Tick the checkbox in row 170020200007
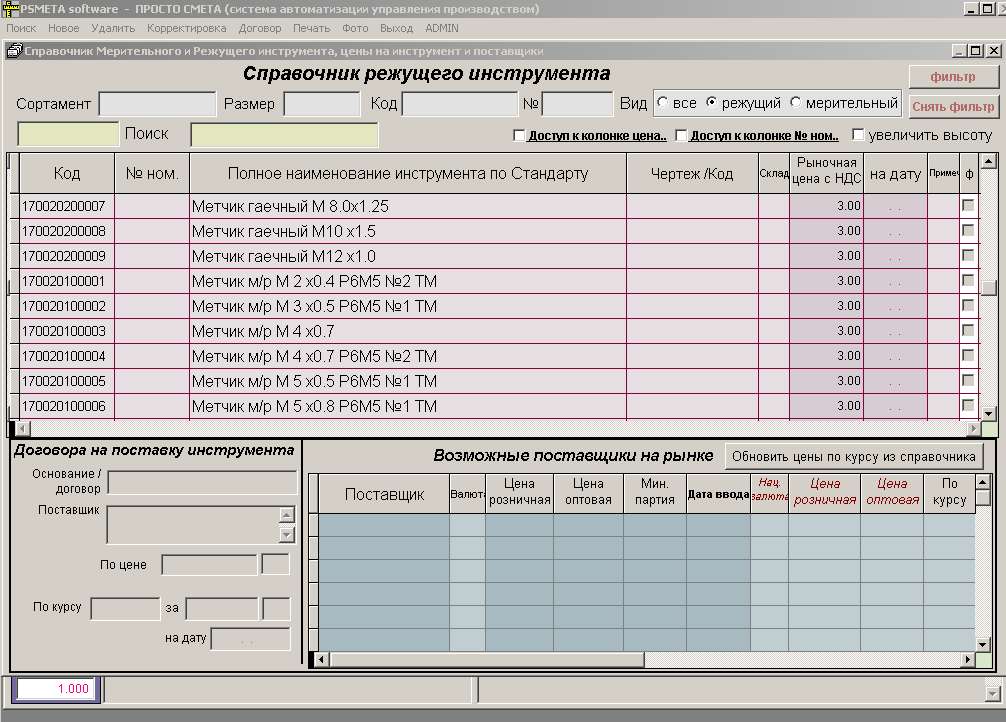Screen dimensions: 1006x722 [967, 205]
